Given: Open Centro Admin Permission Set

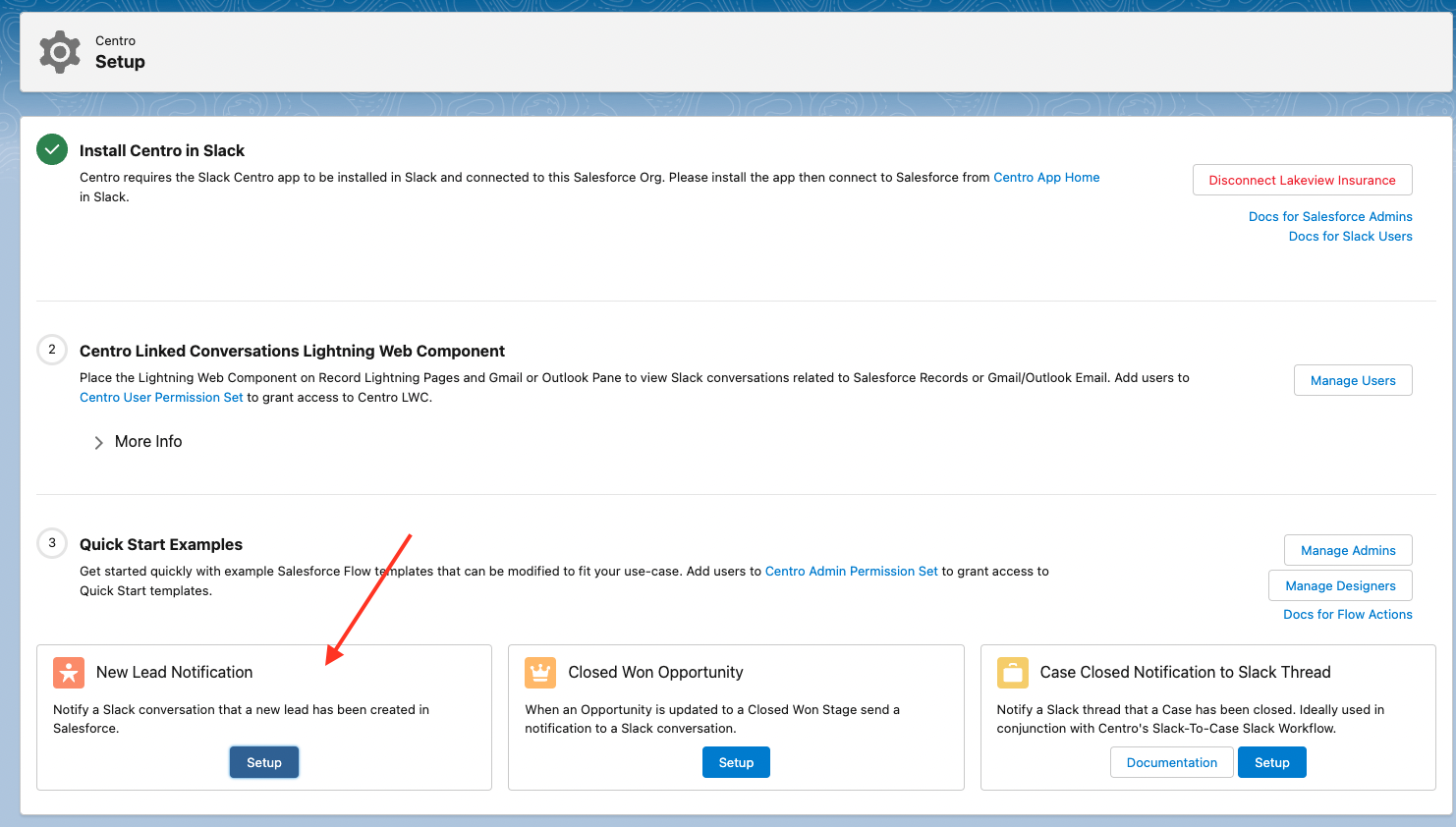Looking at the screenshot, I should click(851, 571).
